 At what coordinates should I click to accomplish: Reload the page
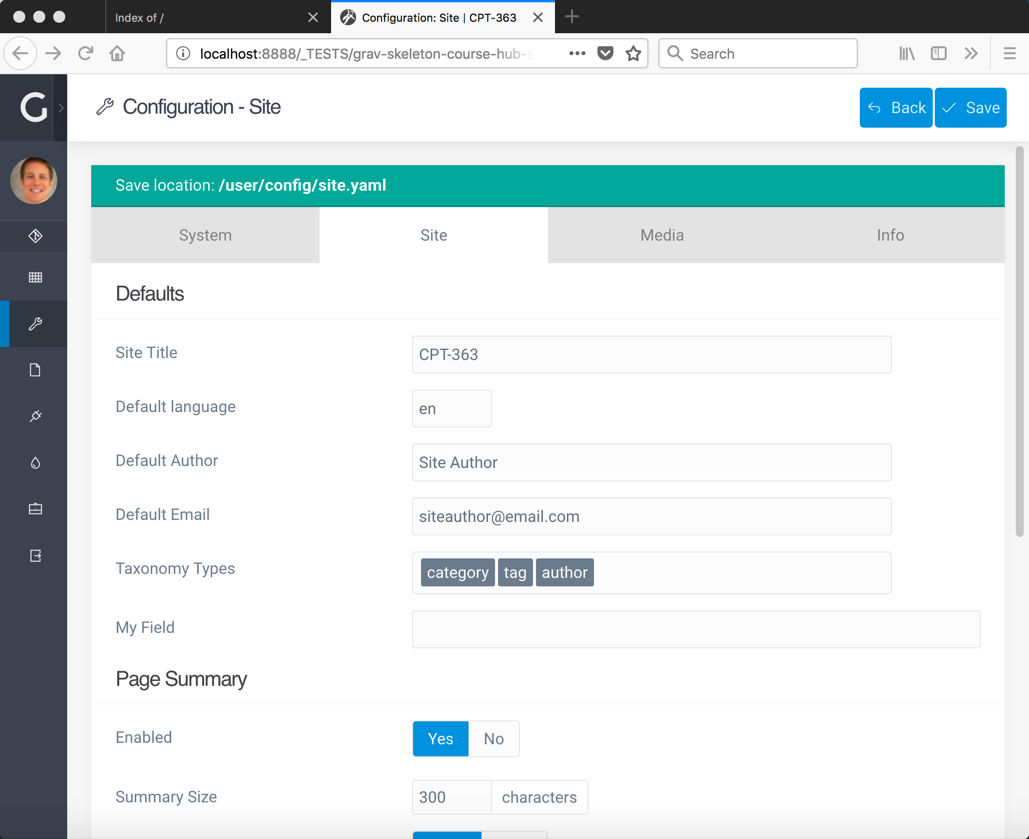click(x=85, y=53)
